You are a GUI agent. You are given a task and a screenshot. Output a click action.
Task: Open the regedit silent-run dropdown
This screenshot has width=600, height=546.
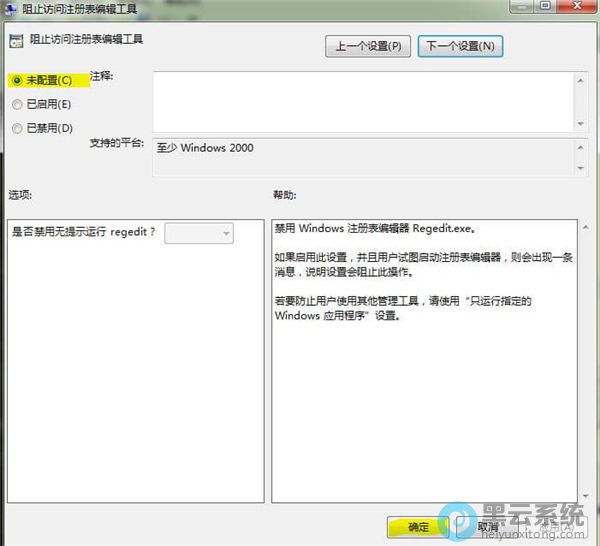tap(198, 233)
